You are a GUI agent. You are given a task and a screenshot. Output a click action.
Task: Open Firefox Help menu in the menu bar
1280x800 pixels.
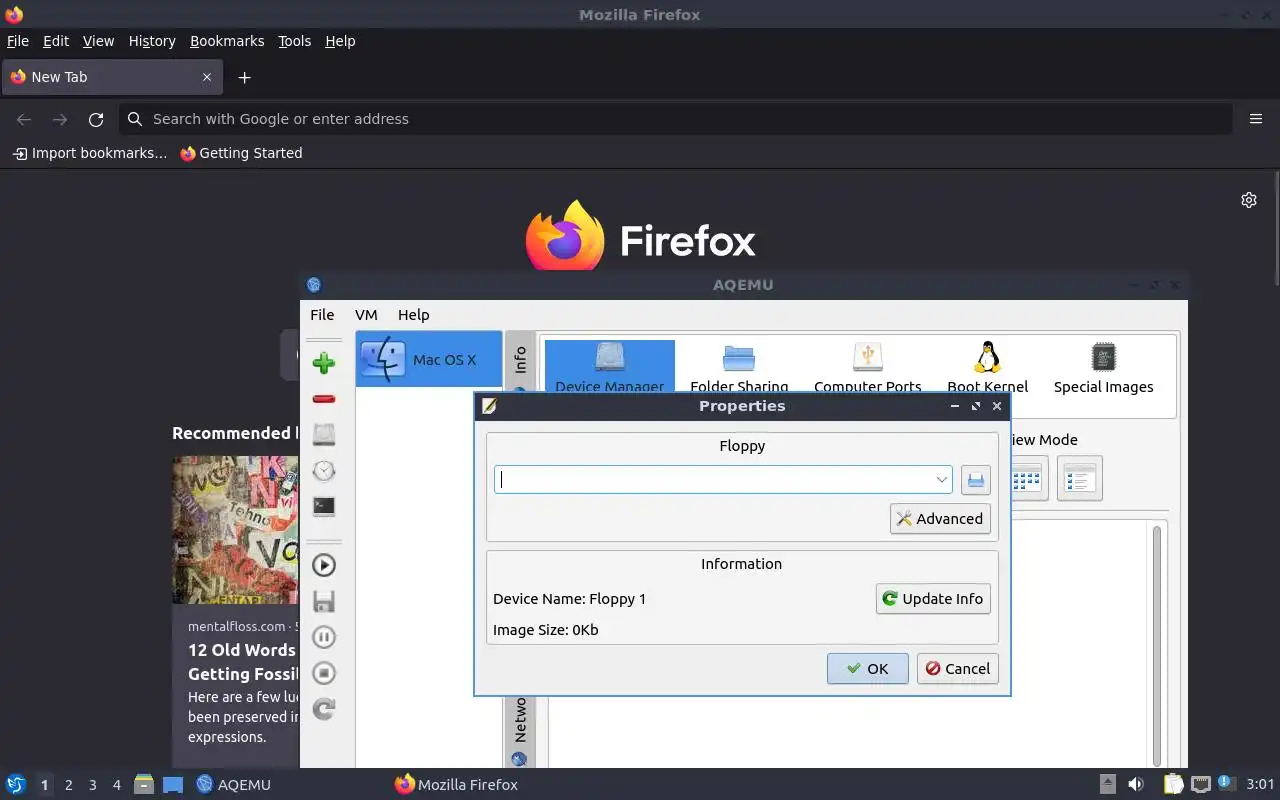(340, 41)
